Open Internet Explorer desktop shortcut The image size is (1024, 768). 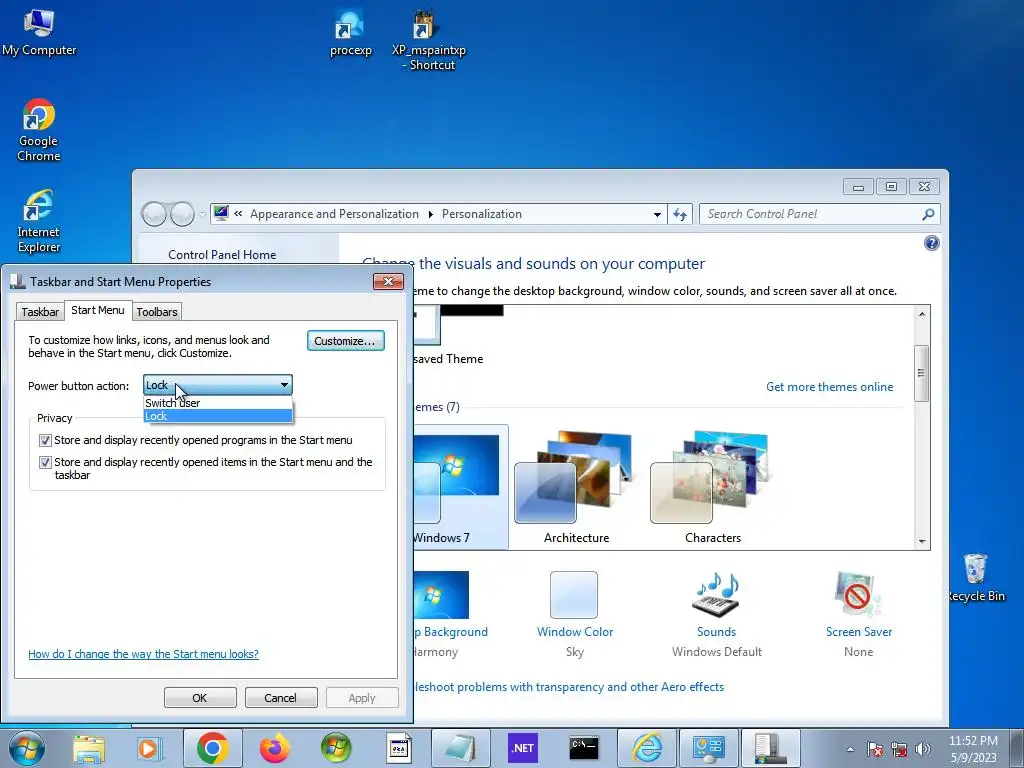point(39,221)
